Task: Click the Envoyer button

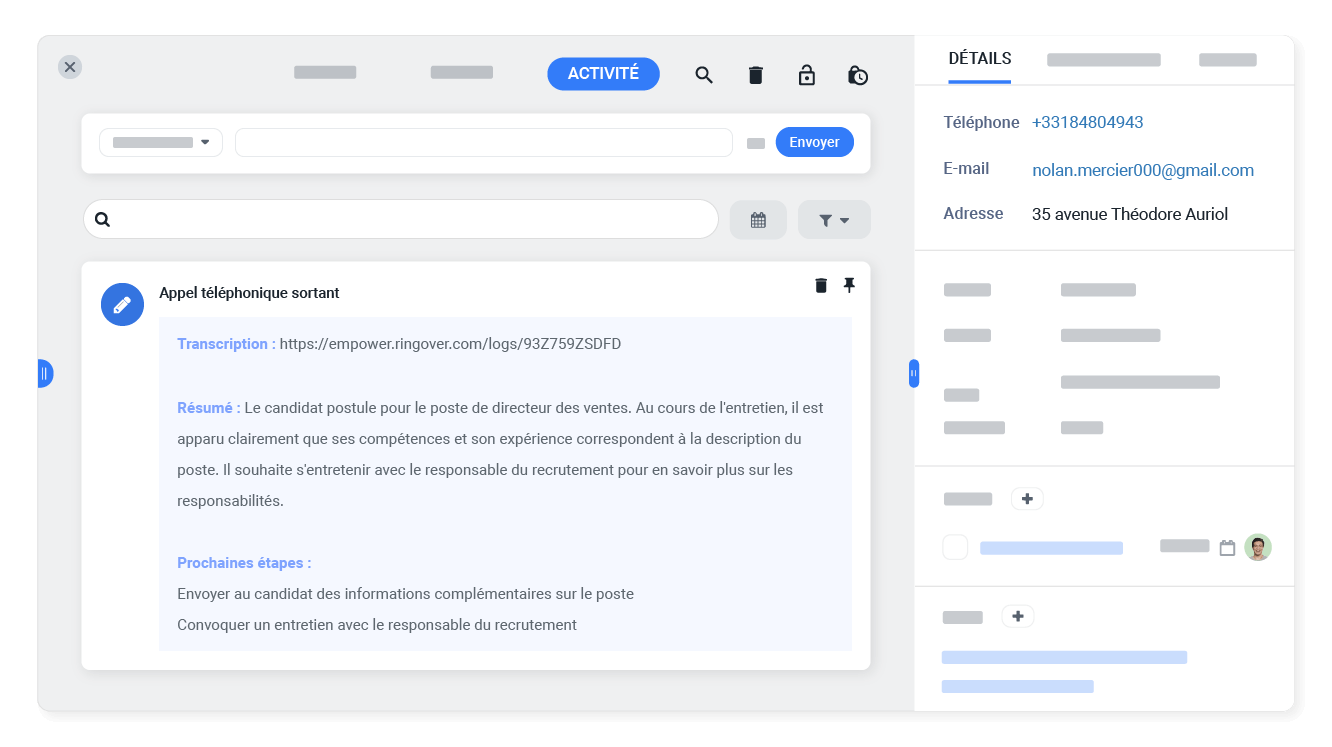Action: 814,142
